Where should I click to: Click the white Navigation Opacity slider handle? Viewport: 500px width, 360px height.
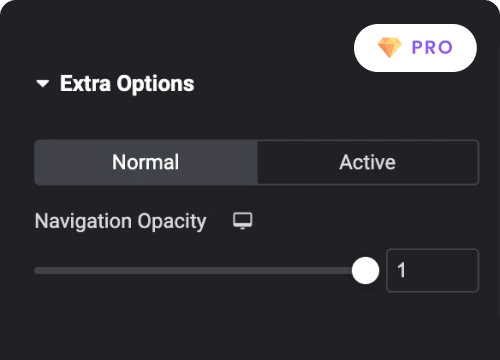coord(365,270)
